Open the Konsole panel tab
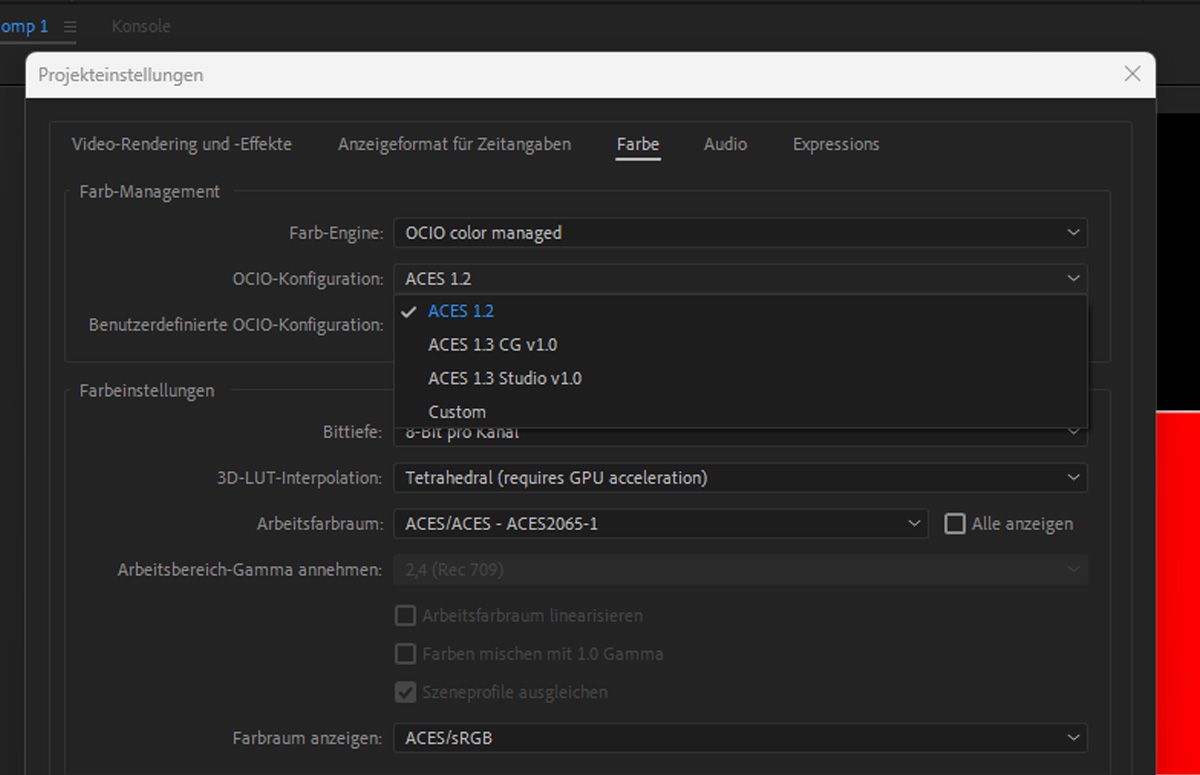The height and width of the screenshot is (775, 1200). point(141,27)
